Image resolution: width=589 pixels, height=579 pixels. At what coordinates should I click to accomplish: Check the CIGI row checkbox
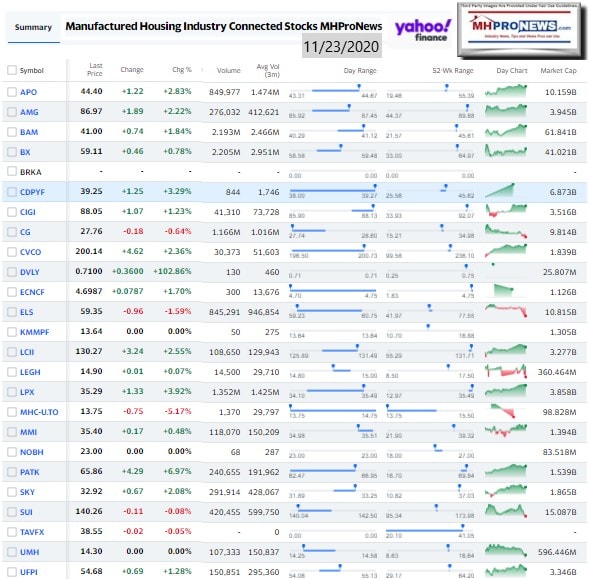(x=12, y=212)
